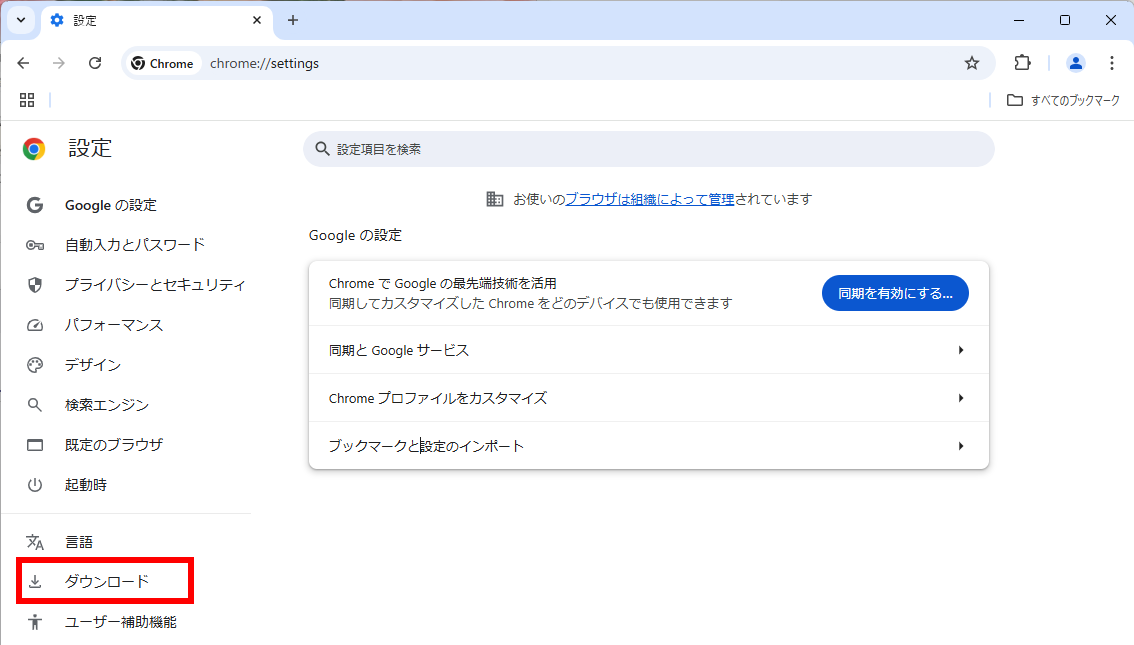This screenshot has width=1134, height=645.
Task: Open 起動時 in sidebar
Action: pyautogui.click(x=86, y=485)
